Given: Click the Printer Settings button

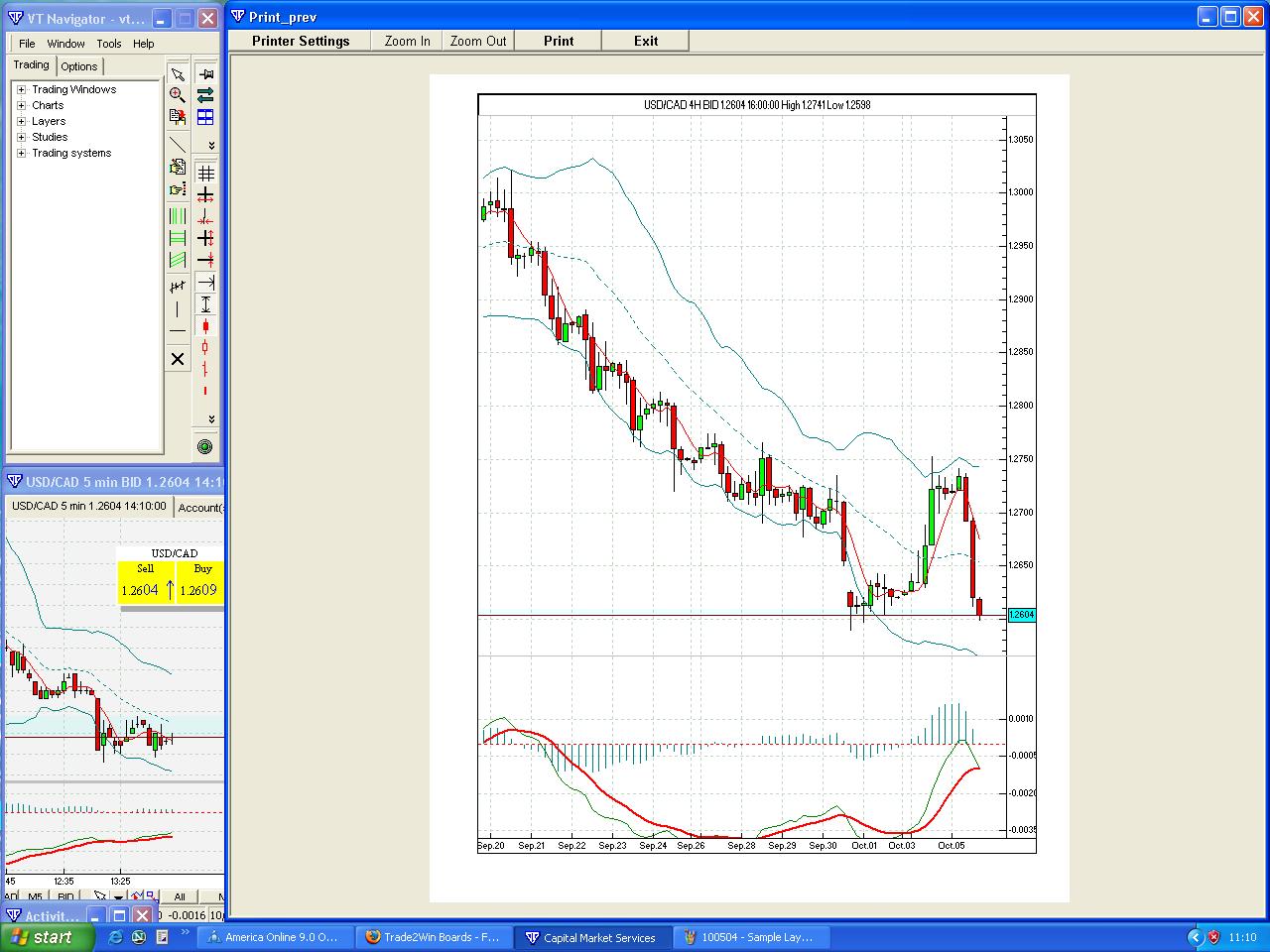Looking at the screenshot, I should pyautogui.click(x=301, y=41).
